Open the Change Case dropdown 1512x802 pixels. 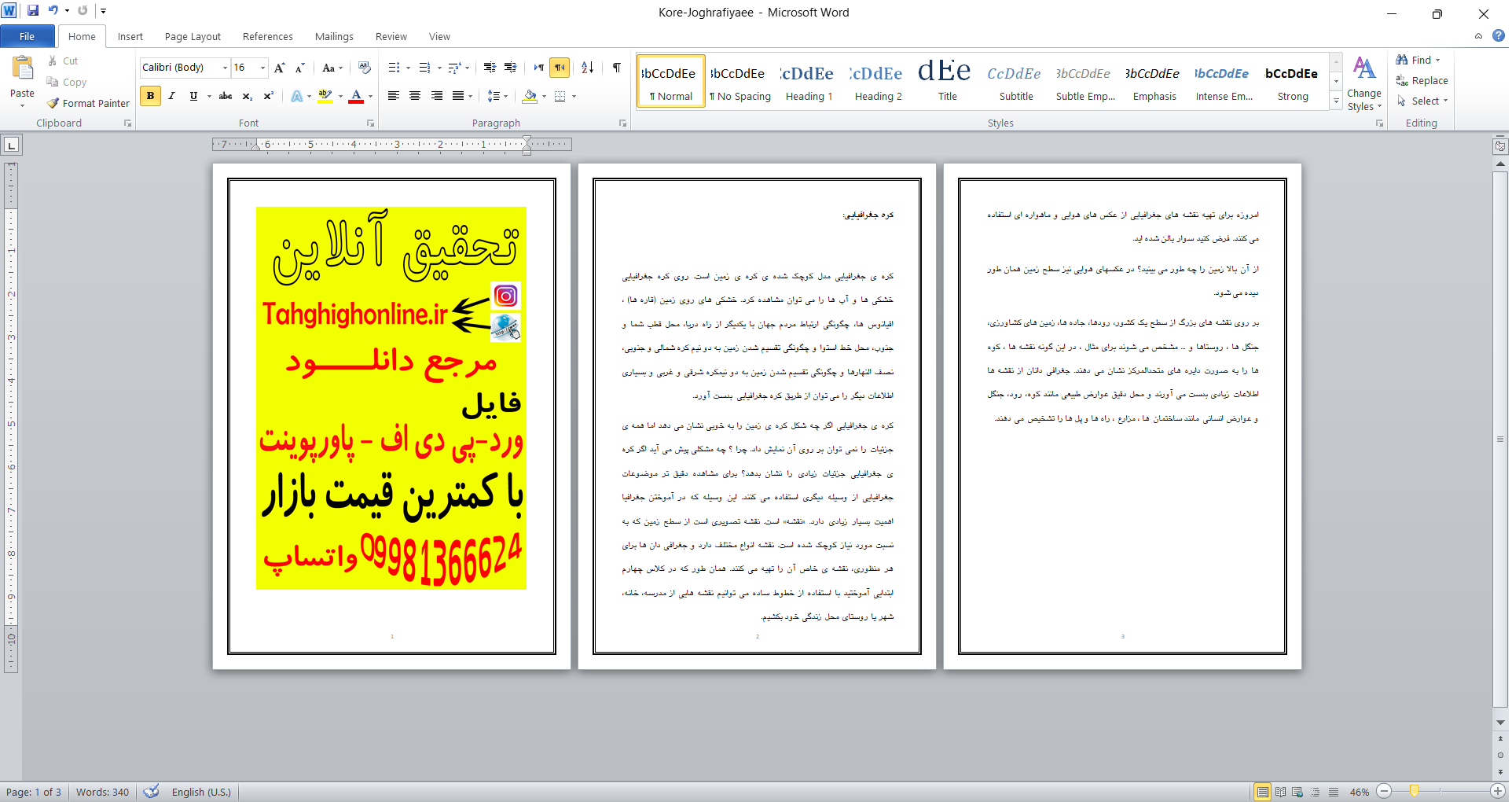coord(333,68)
